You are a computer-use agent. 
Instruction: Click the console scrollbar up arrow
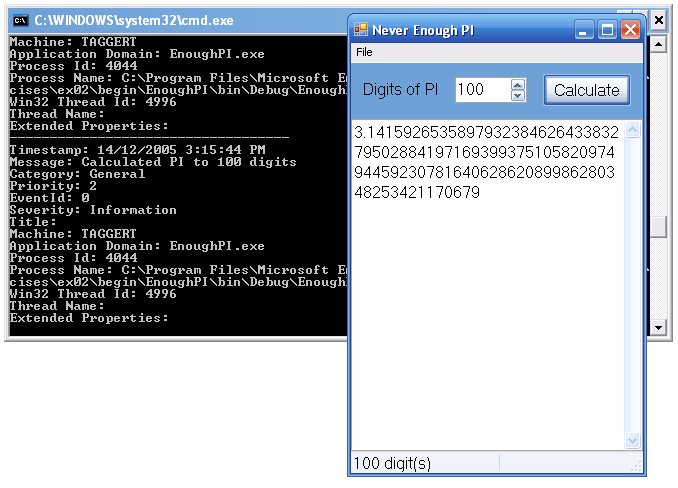click(658, 44)
